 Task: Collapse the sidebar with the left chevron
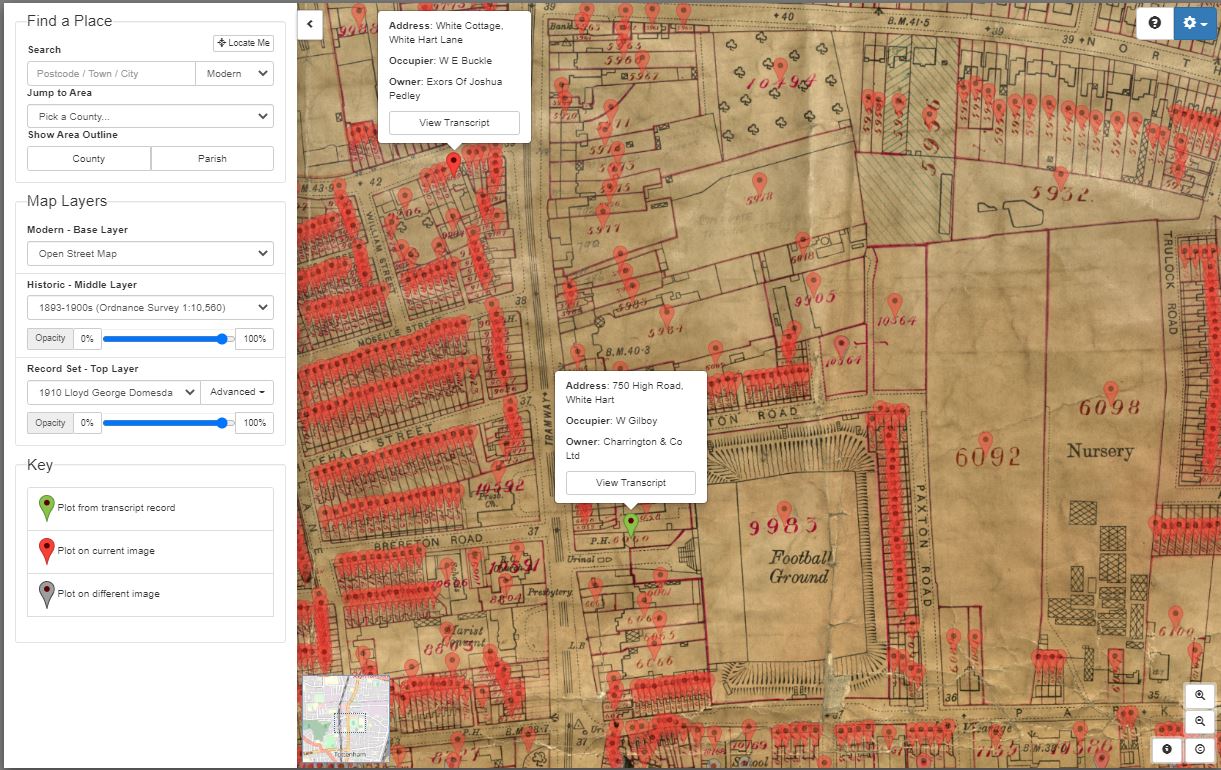(310, 23)
